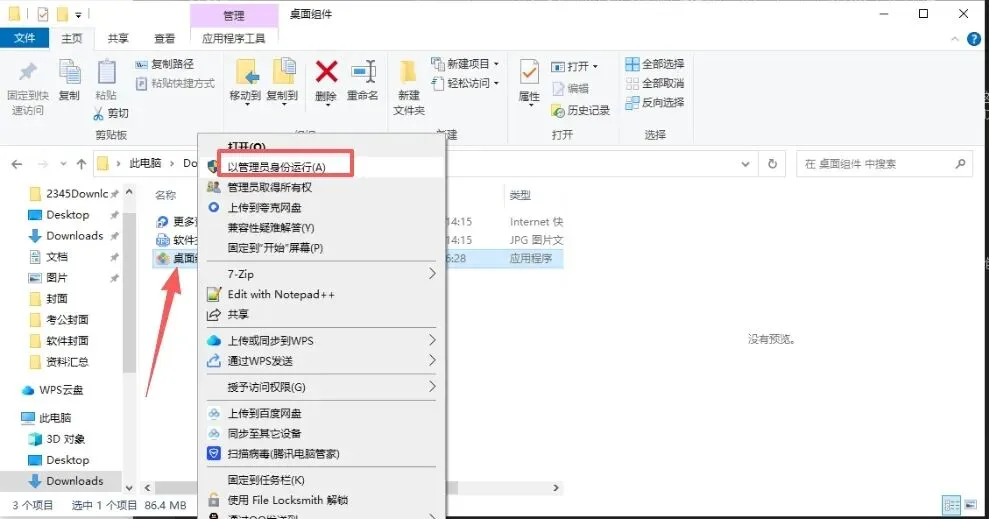Go up one folder level arrow
989x519 pixels.
[81, 164]
